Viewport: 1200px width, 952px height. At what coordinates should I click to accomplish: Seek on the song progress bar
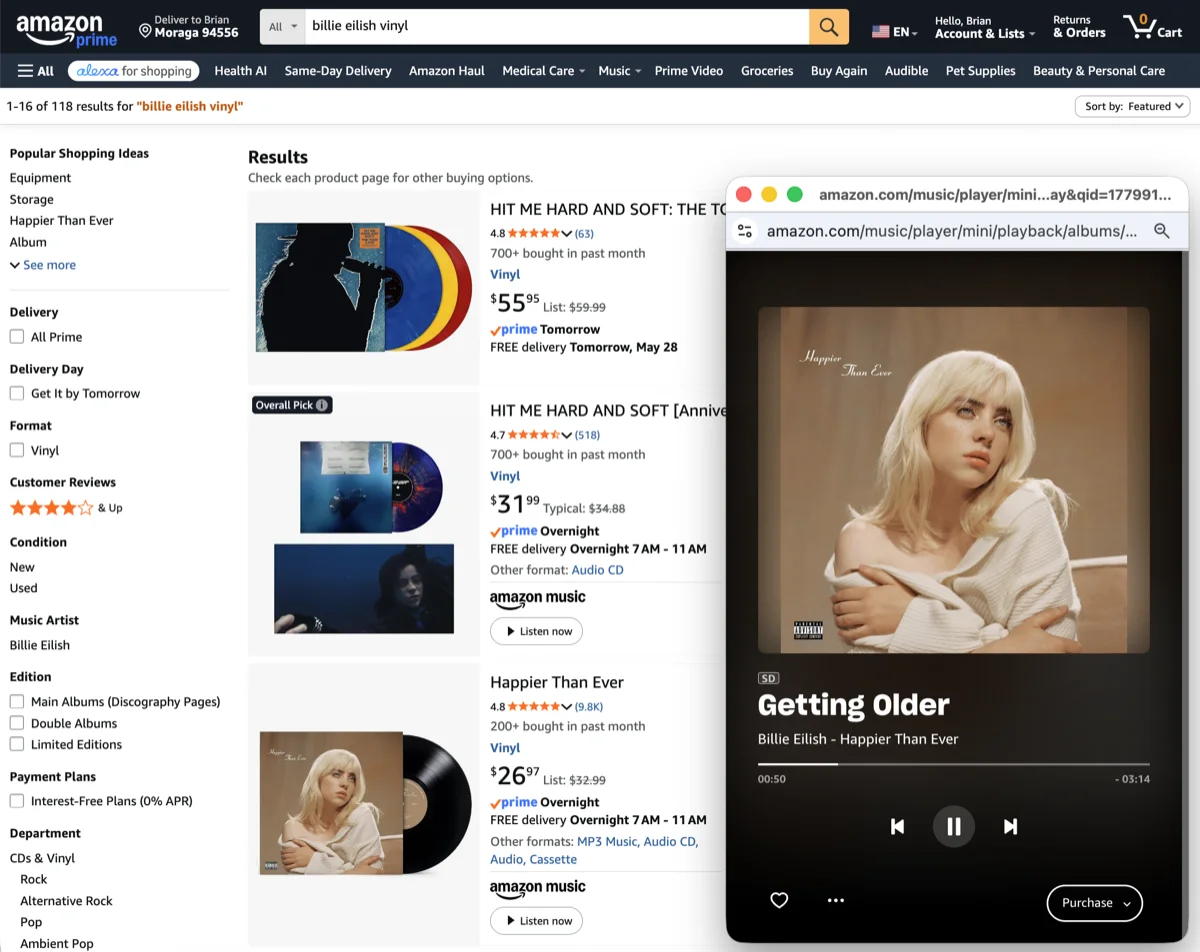953,764
